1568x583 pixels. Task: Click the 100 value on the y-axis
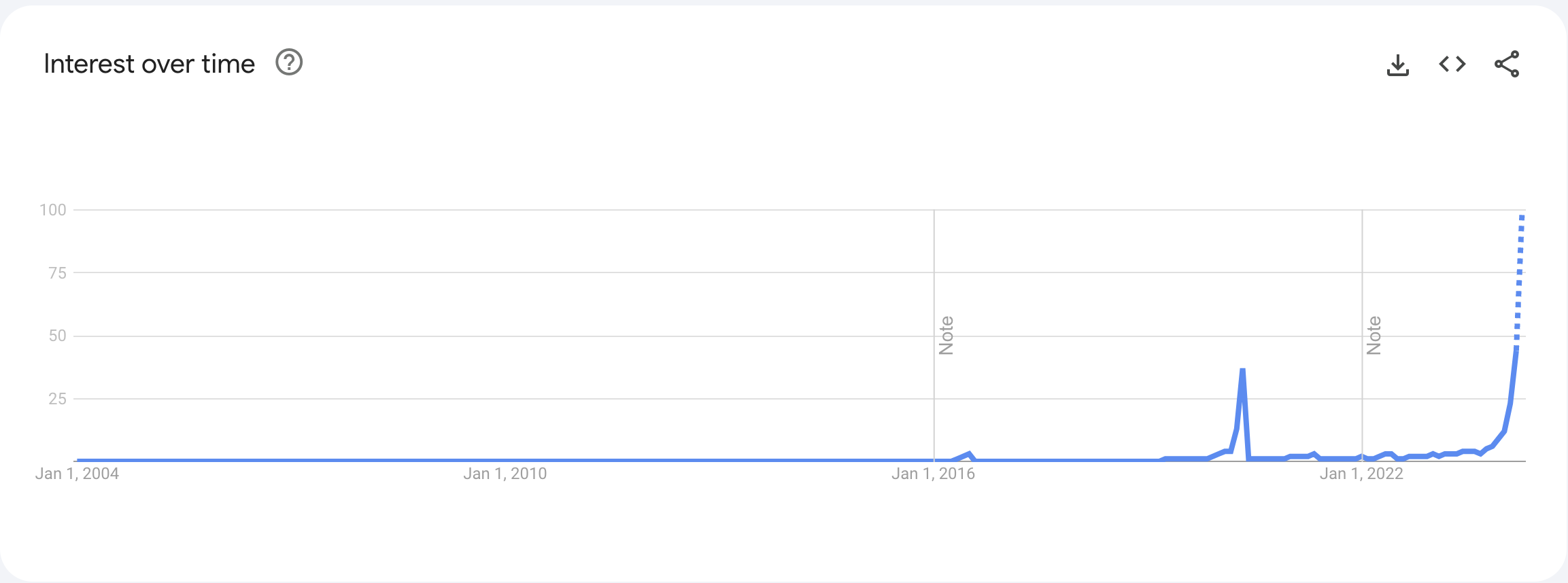coord(53,210)
